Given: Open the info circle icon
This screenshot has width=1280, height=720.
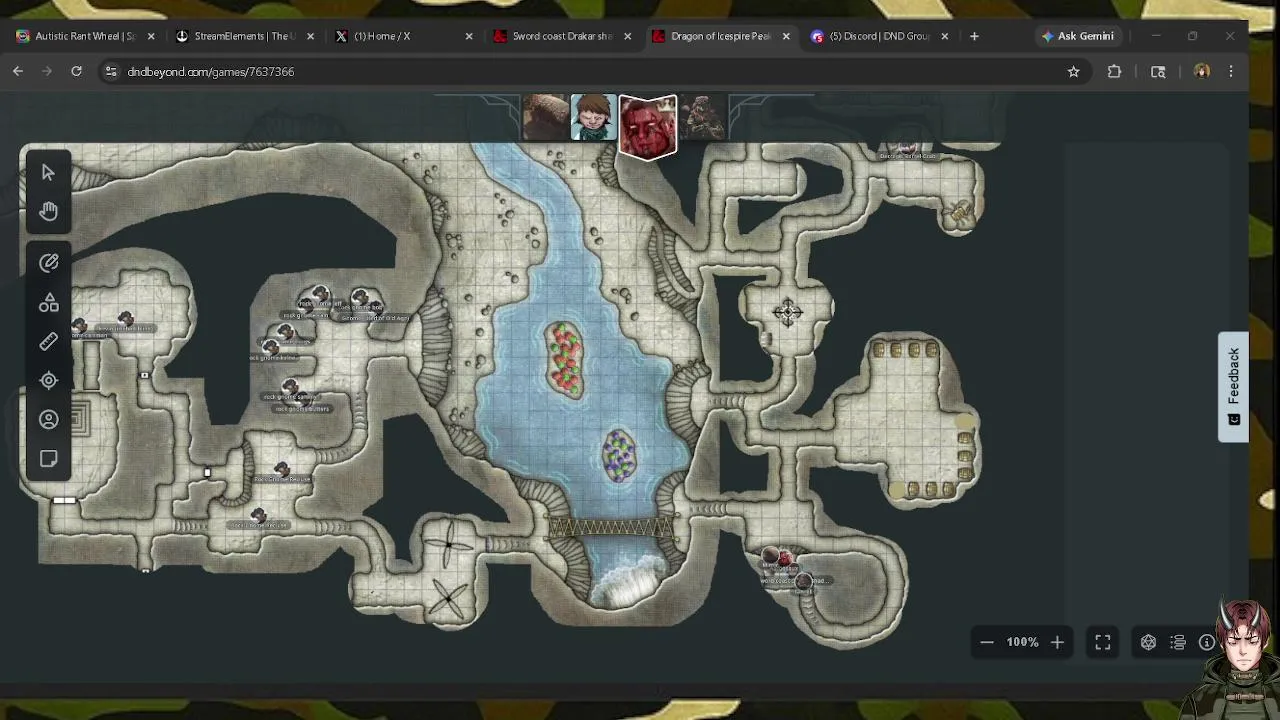Looking at the screenshot, I should (1207, 642).
